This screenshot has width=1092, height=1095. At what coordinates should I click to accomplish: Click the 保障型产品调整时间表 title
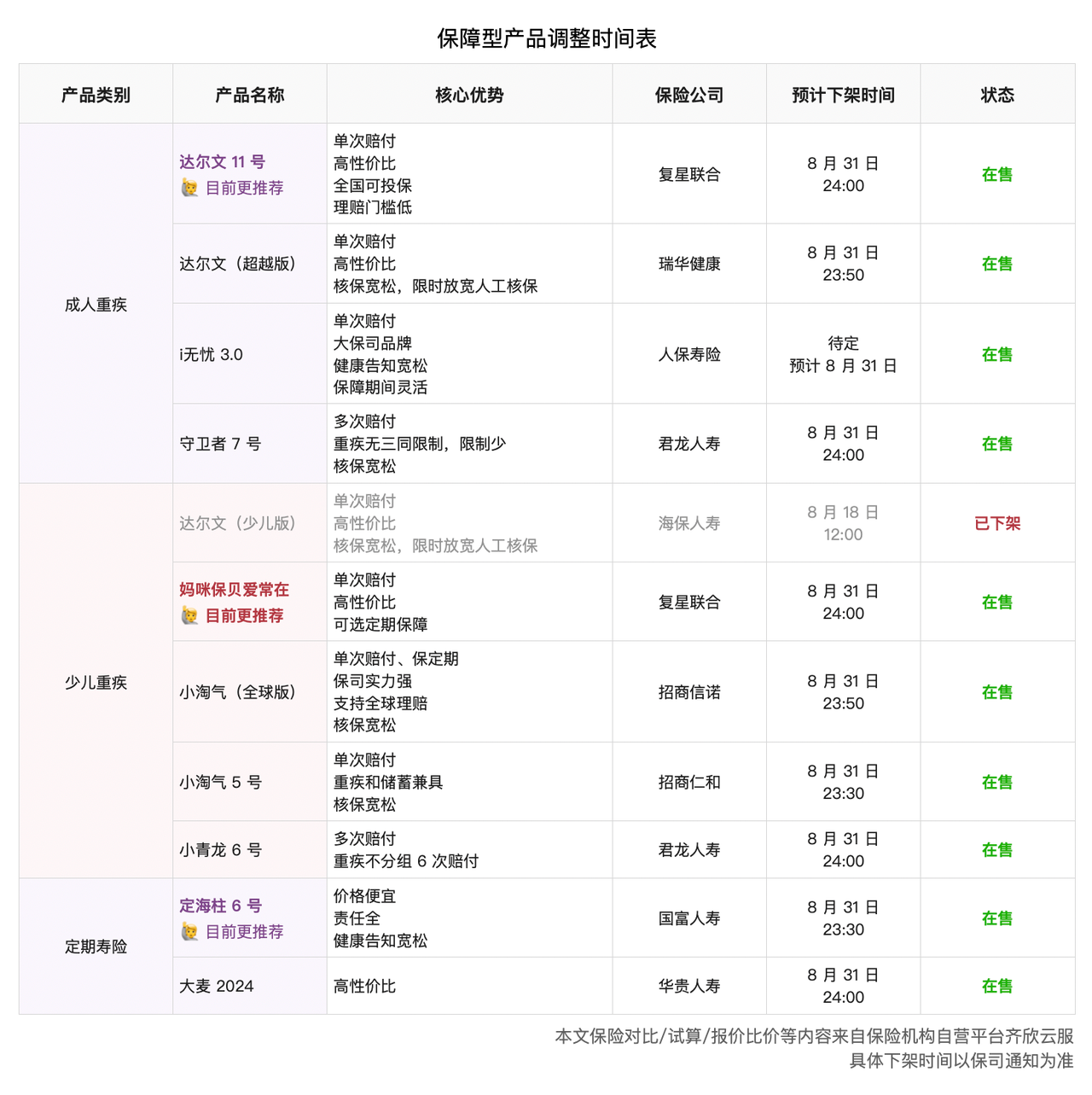click(546, 38)
